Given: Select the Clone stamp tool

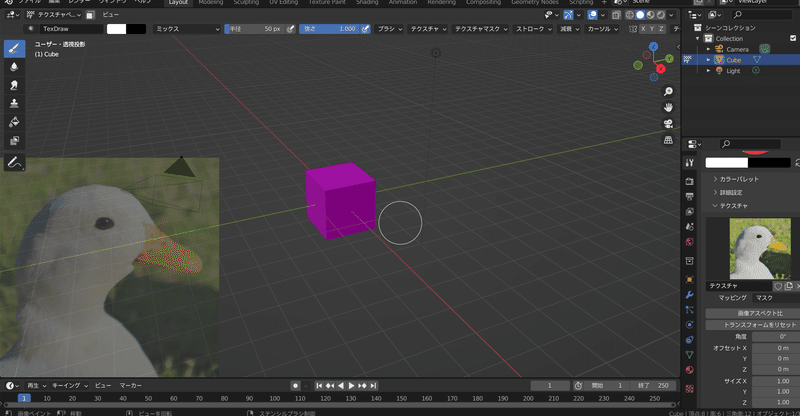Looking at the screenshot, I should (14, 104).
